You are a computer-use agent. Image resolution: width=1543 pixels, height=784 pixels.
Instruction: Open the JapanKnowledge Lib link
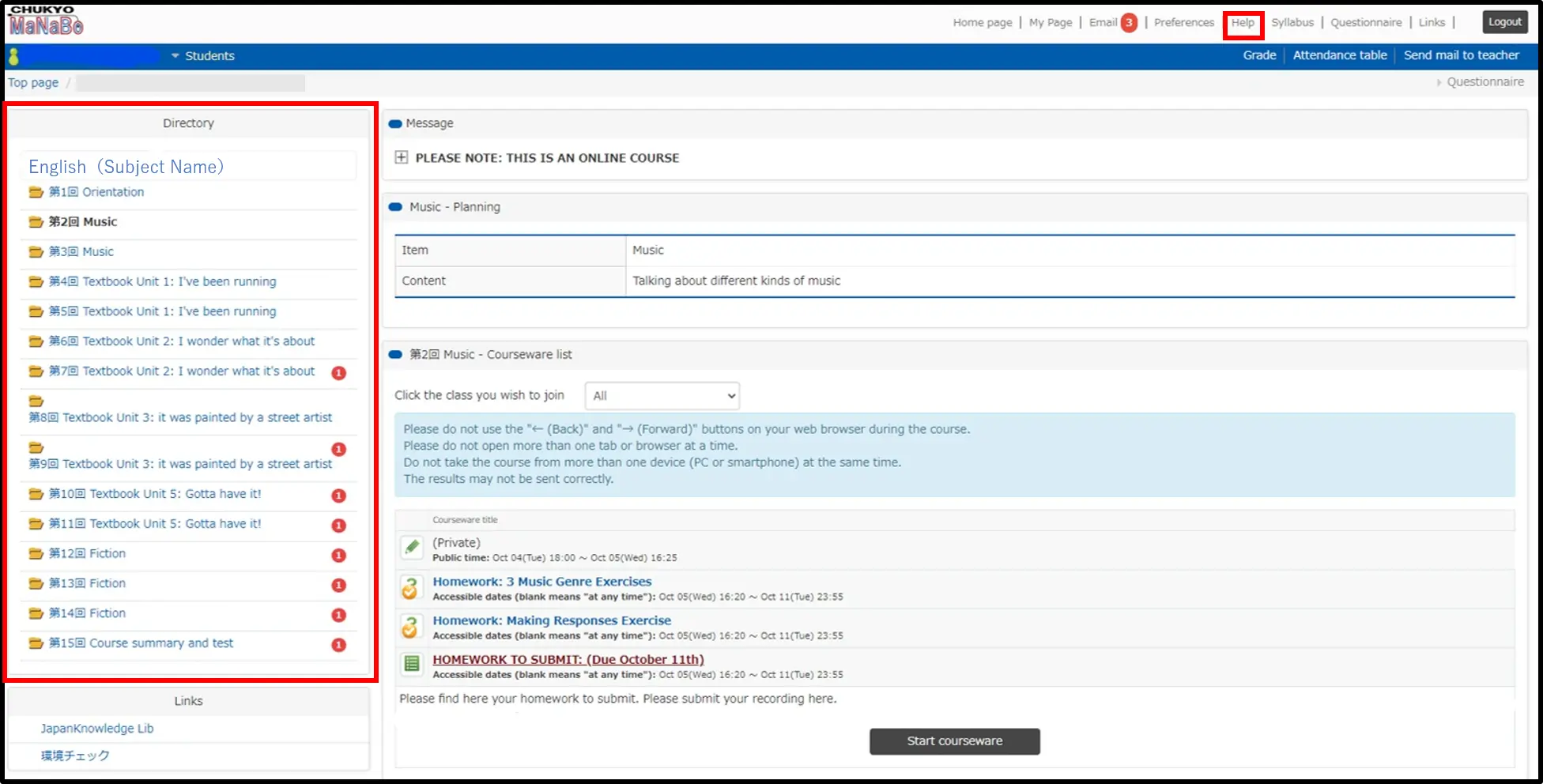97,729
